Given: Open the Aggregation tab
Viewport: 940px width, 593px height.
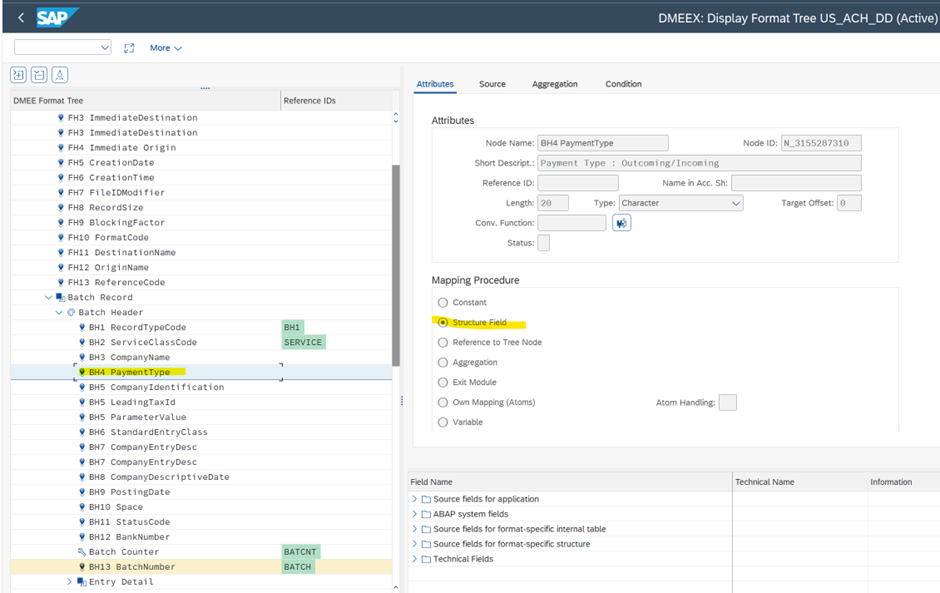Looking at the screenshot, I should pos(555,84).
